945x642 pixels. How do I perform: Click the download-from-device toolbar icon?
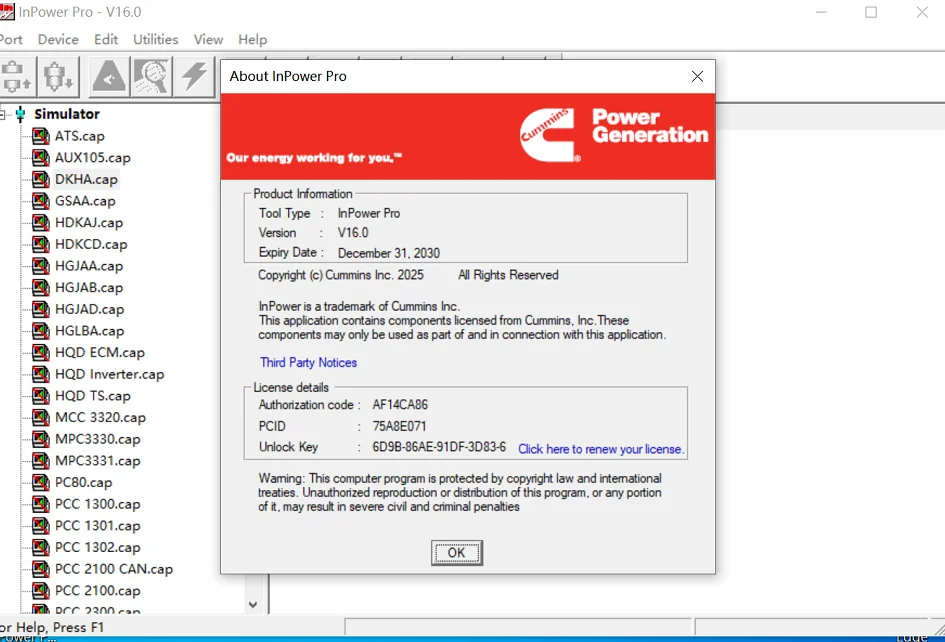click(58, 77)
